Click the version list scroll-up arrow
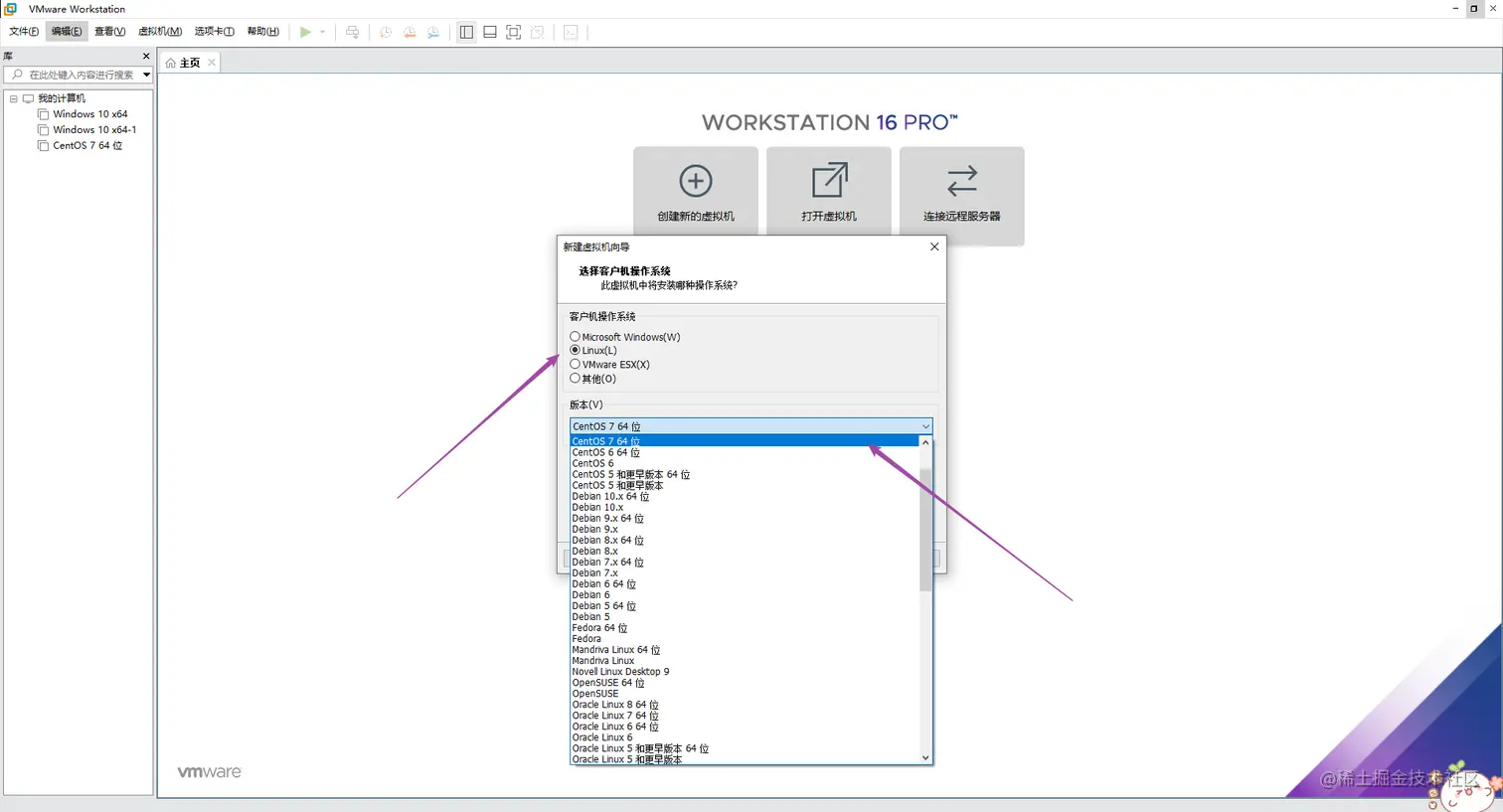This screenshot has height=812, width=1503. (925, 442)
